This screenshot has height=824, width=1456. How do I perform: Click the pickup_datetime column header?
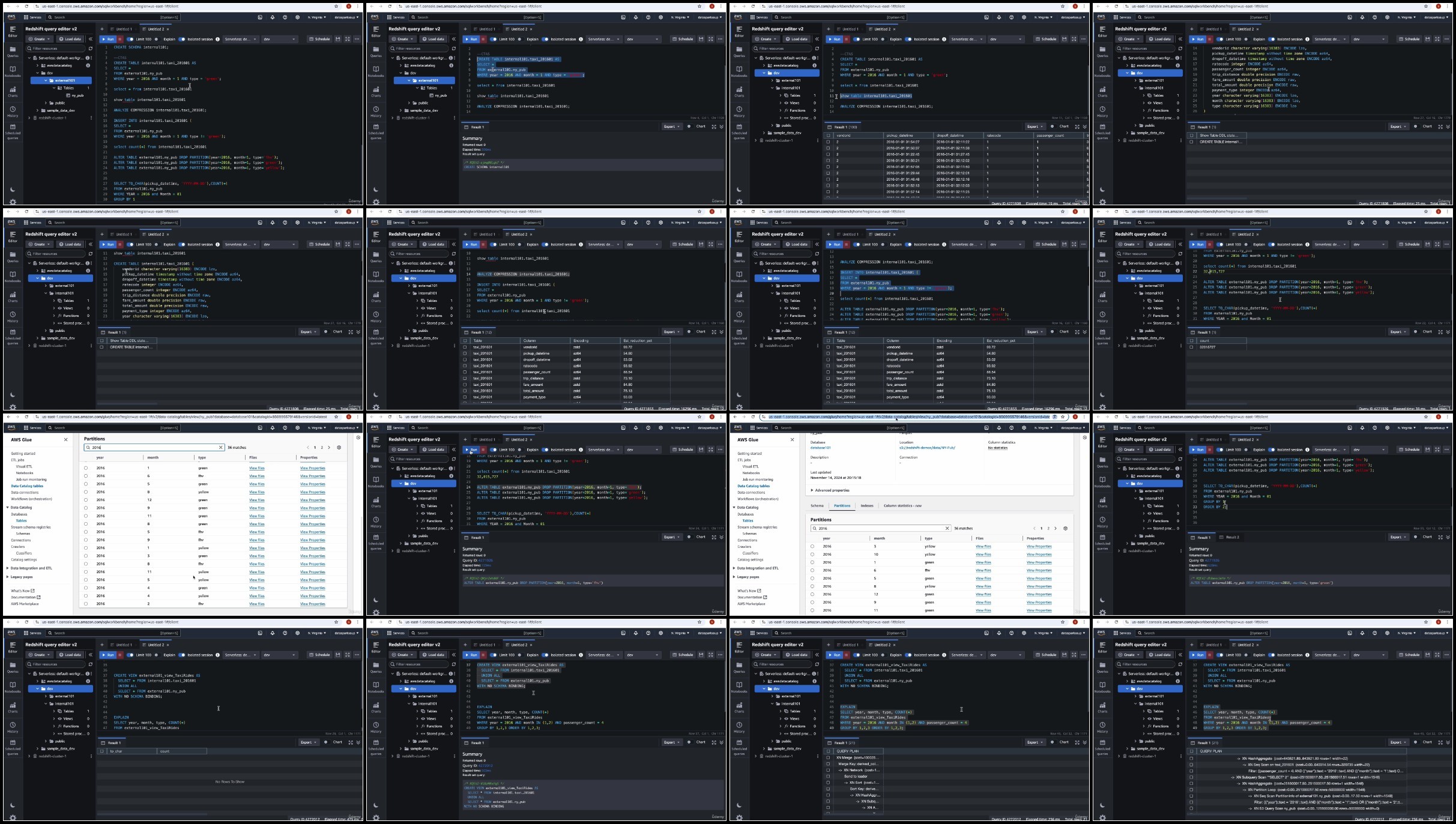tap(899, 136)
